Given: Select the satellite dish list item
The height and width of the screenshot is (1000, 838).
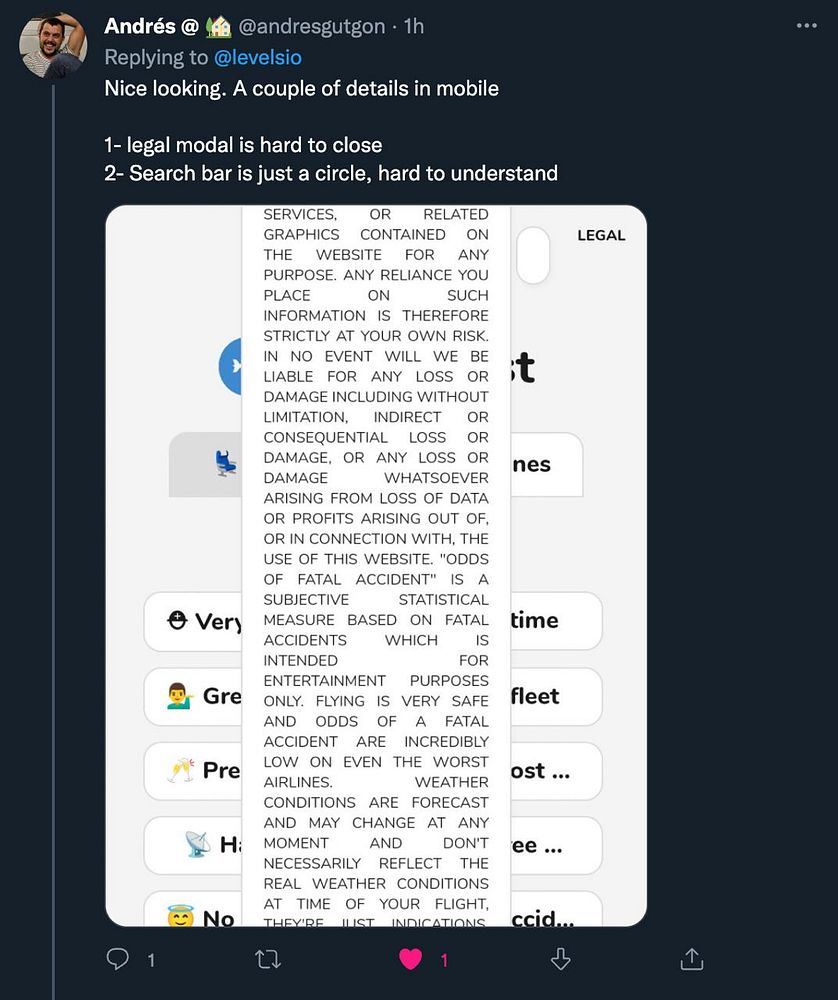Looking at the screenshot, I should pyautogui.click(x=373, y=845).
